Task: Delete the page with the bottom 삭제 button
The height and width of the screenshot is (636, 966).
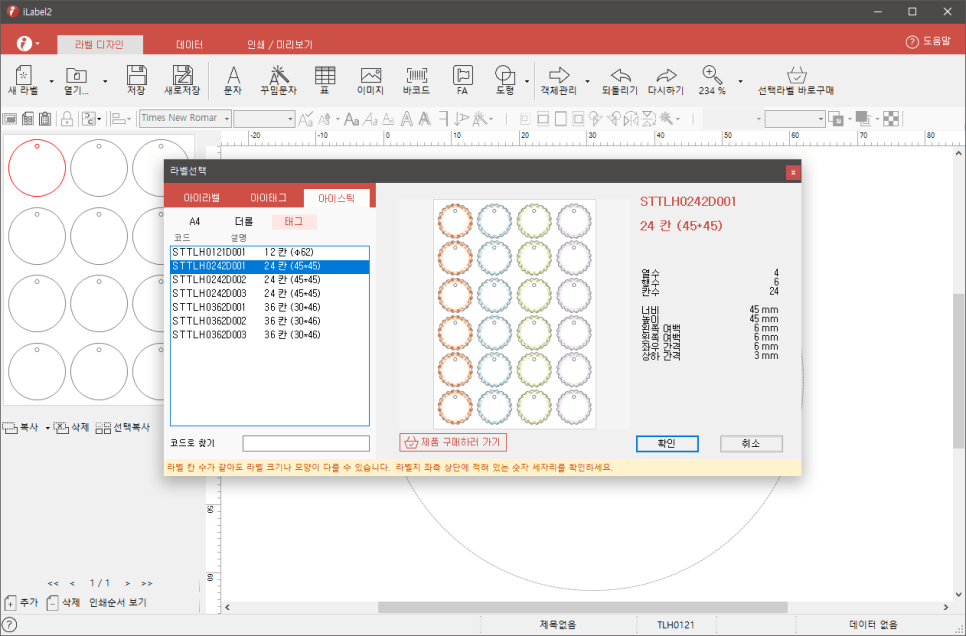Action: tap(64, 603)
